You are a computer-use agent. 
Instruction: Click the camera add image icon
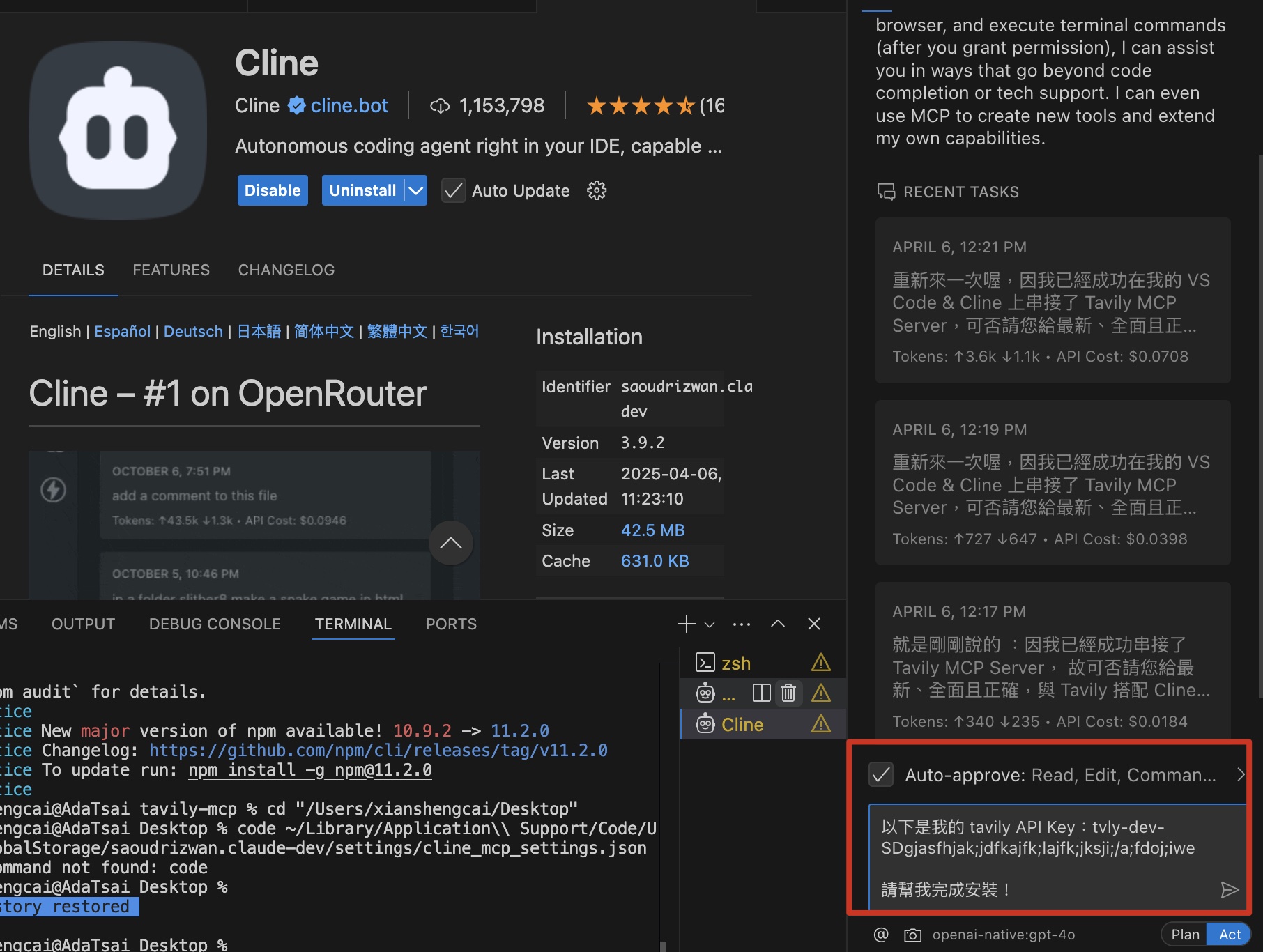pyautogui.click(x=912, y=935)
